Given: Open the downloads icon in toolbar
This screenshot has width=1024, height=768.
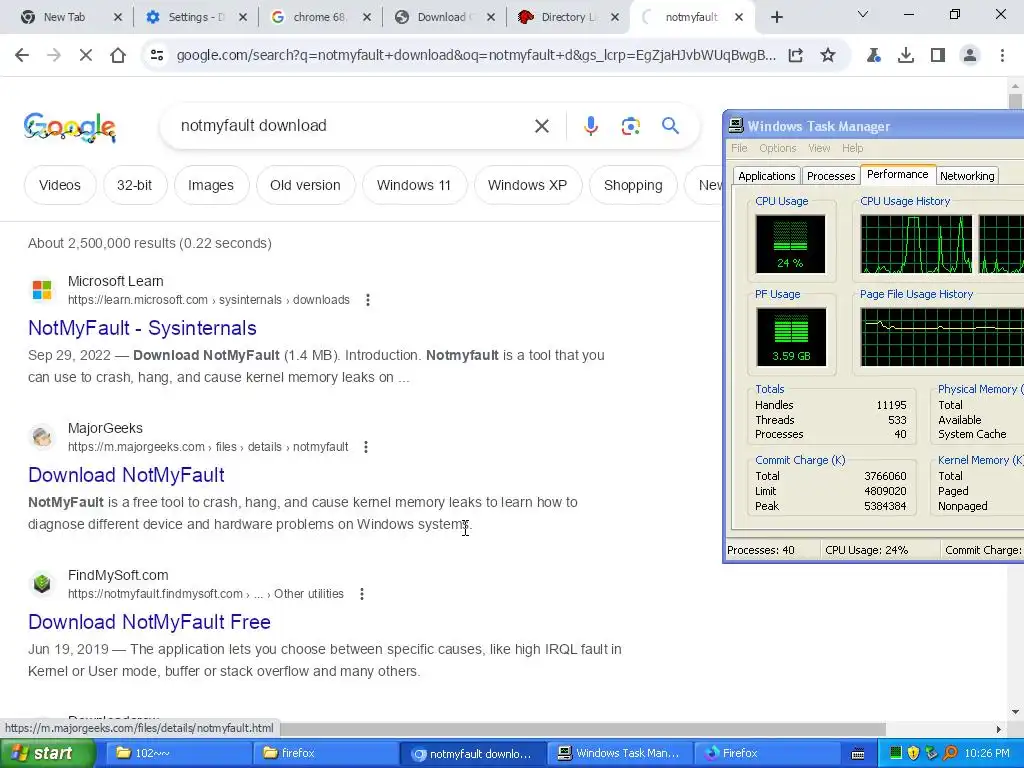Looking at the screenshot, I should pos(906,56).
